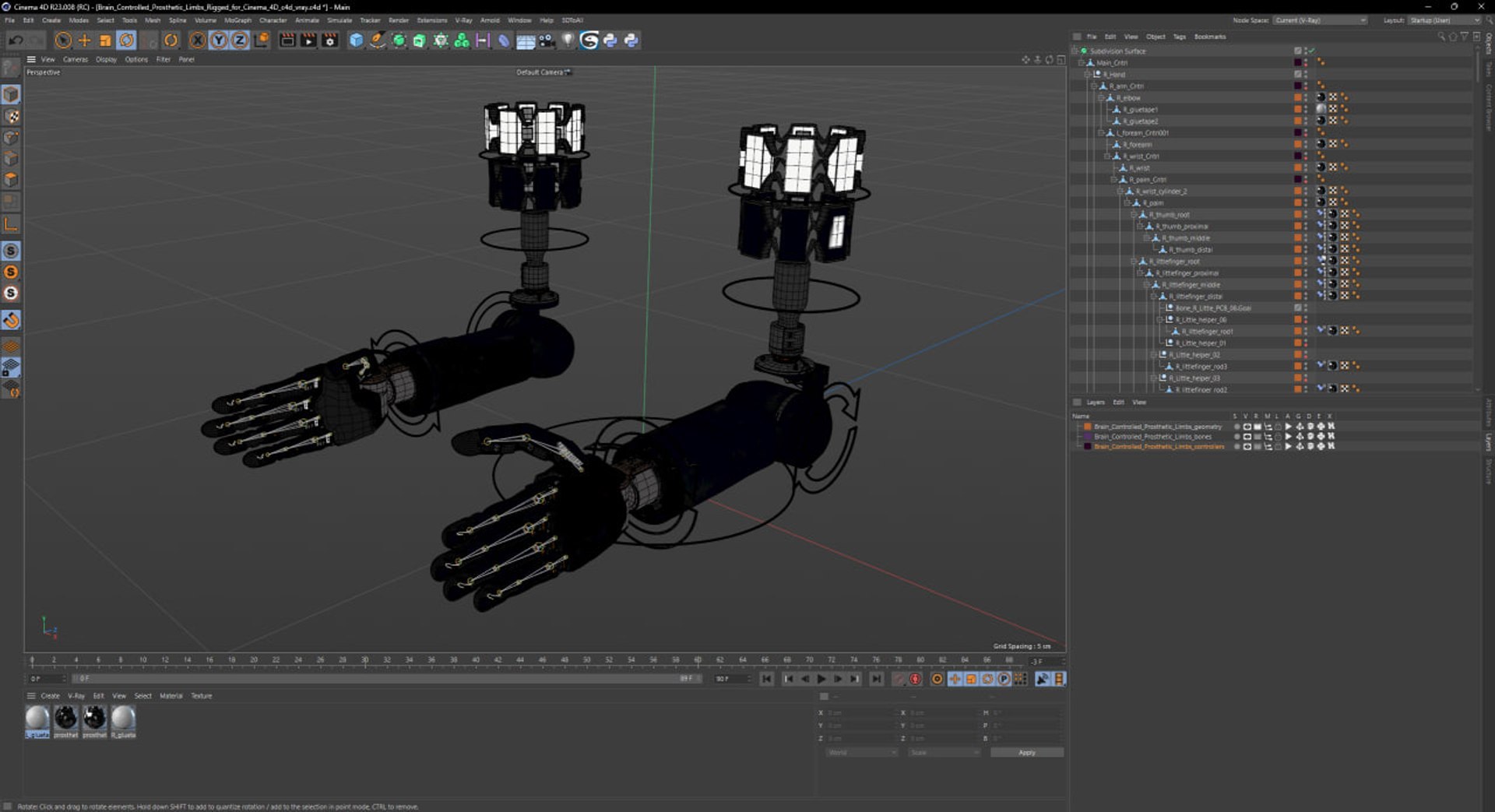This screenshot has height=812, width=1495.
Task: Add a Camera object
Action: point(547,40)
